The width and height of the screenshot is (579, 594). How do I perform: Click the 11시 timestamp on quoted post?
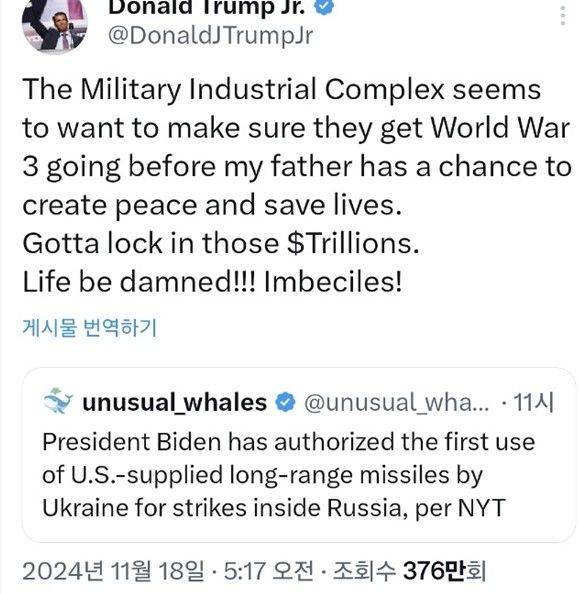coord(534,402)
